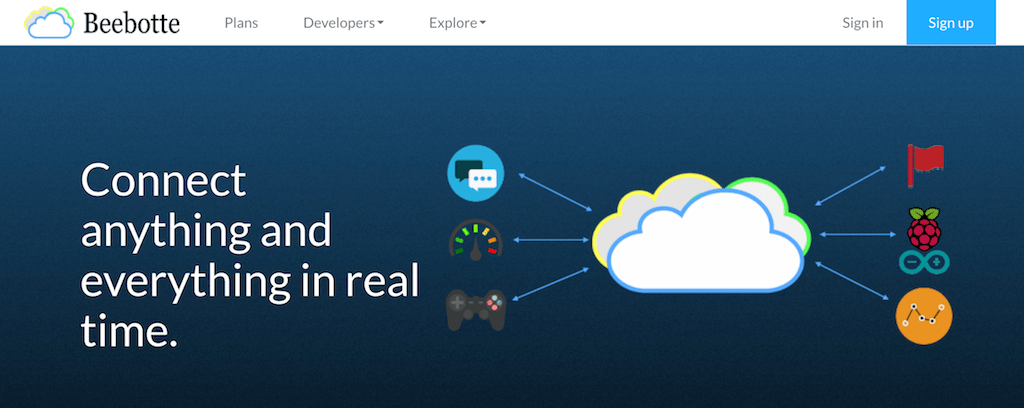The width and height of the screenshot is (1024, 408).
Task: Click the Beebotte cloud logo icon
Action: 50,22
